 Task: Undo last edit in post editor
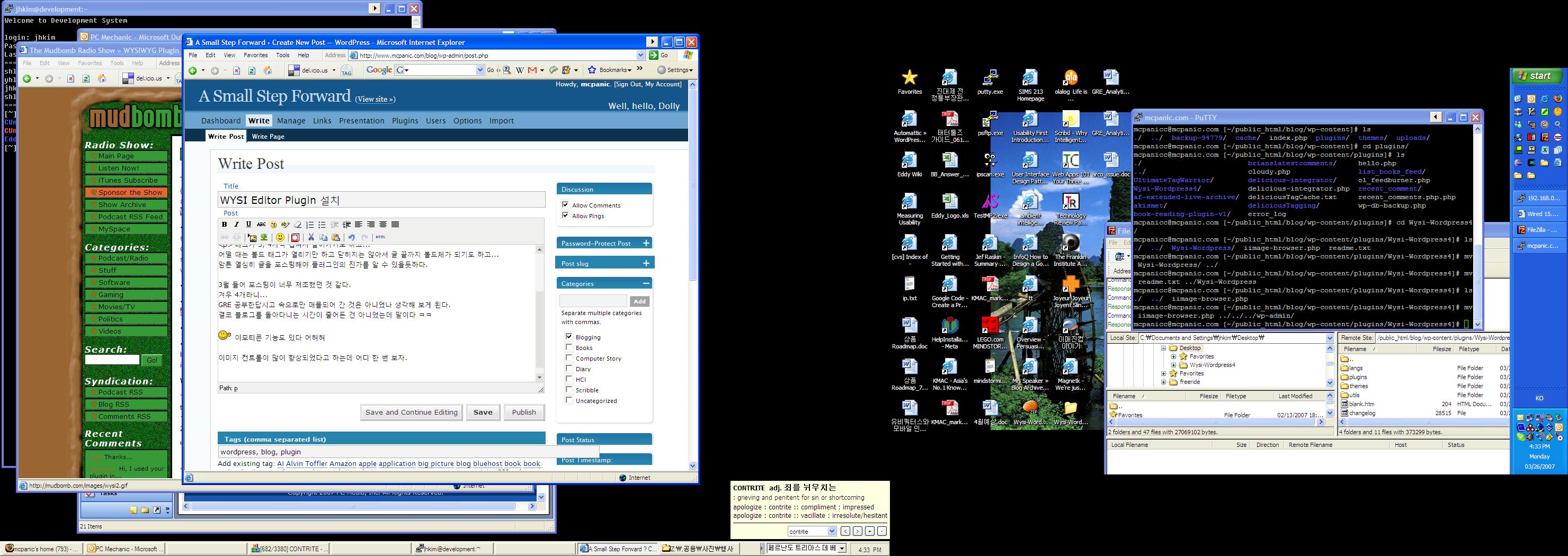[x=351, y=237]
